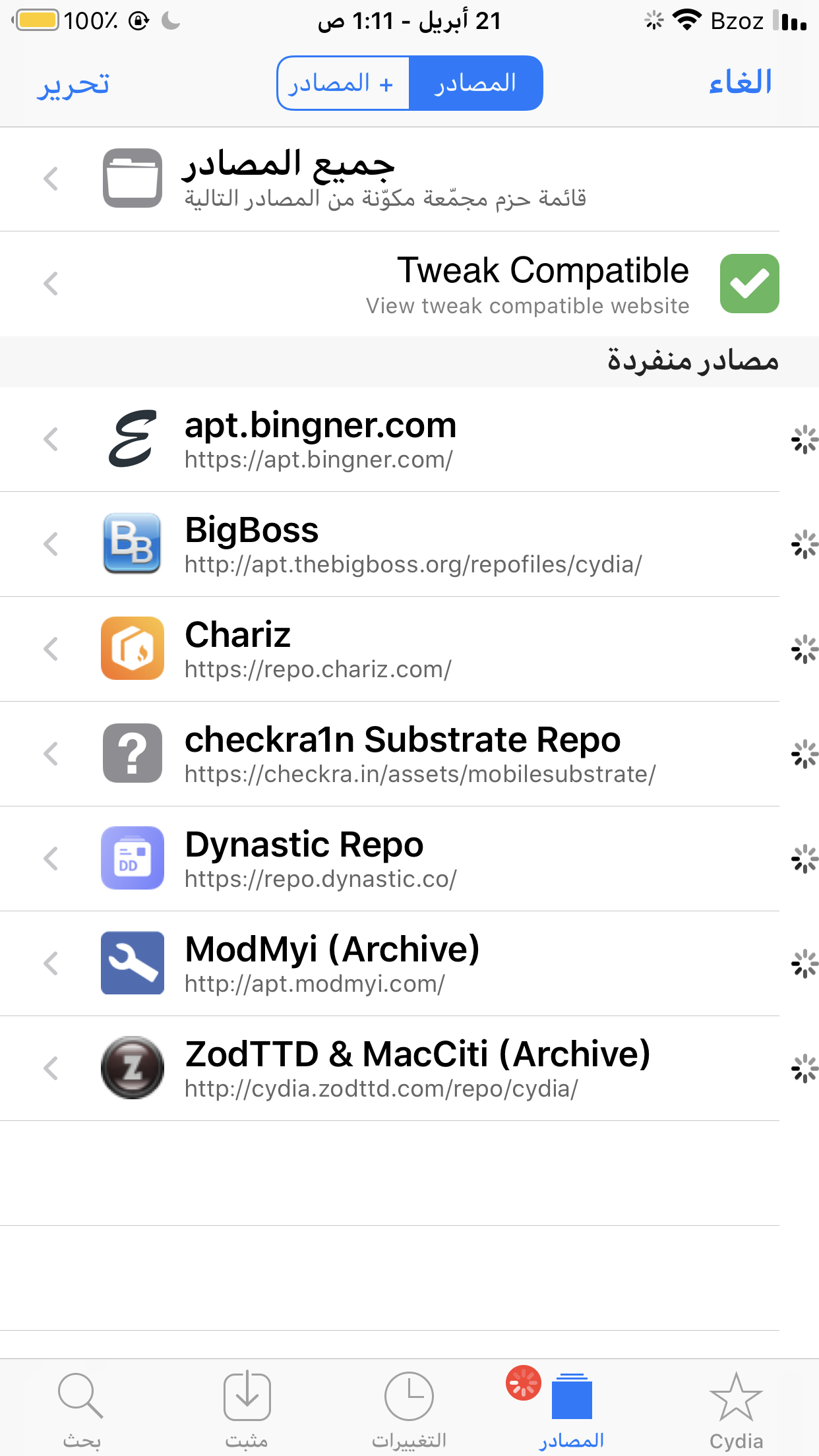Screen dimensions: 819x1456
Task: Tap the الغاء cancel button
Action: pyautogui.click(x=740, y=82)
